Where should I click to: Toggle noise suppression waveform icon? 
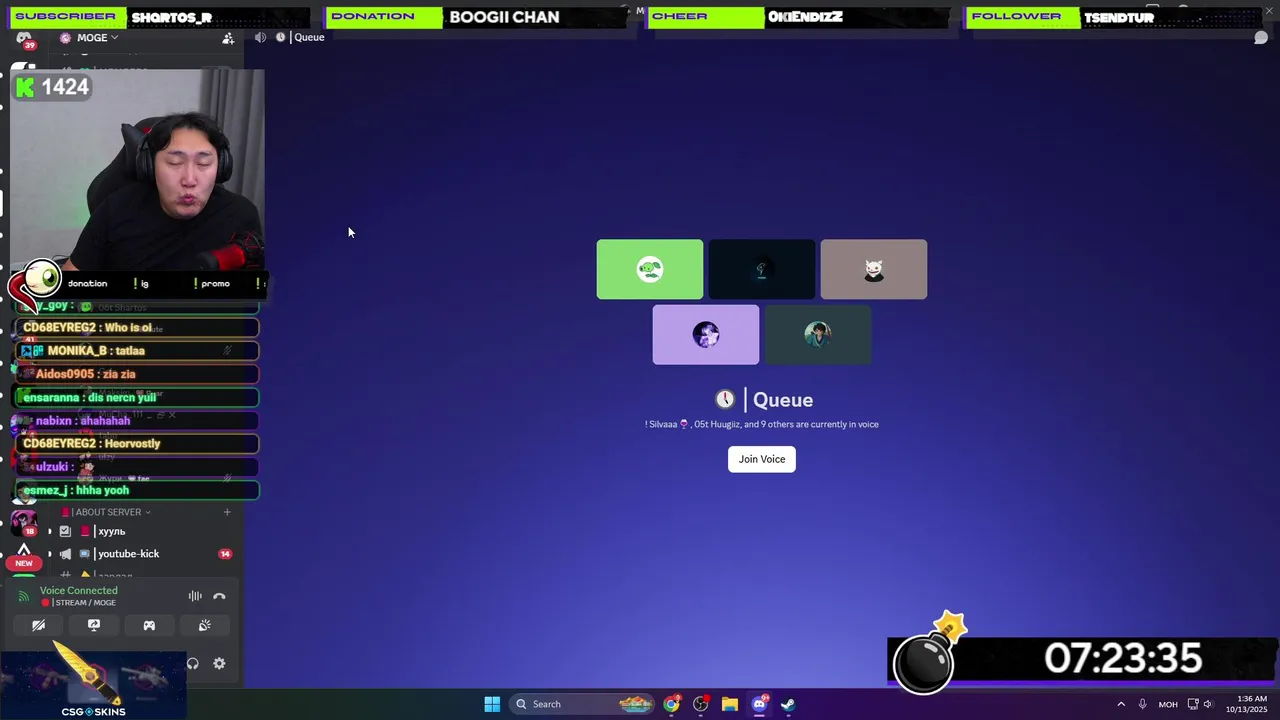click(195, 596)
